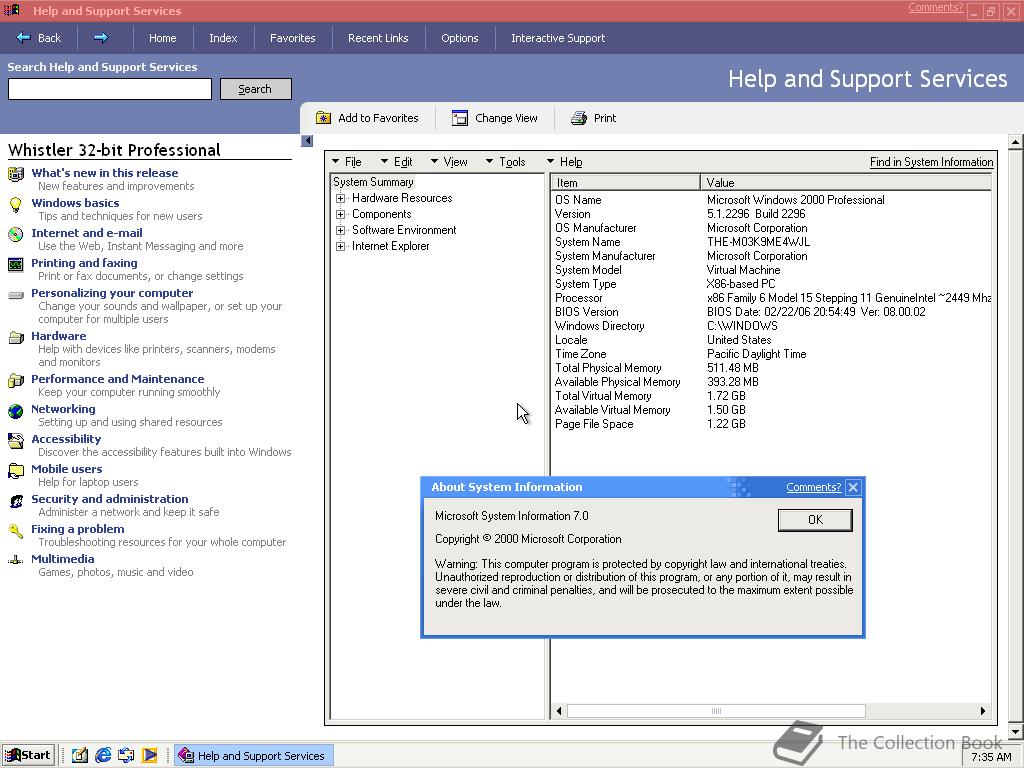Click the Personalizing your computer icon

16,295
